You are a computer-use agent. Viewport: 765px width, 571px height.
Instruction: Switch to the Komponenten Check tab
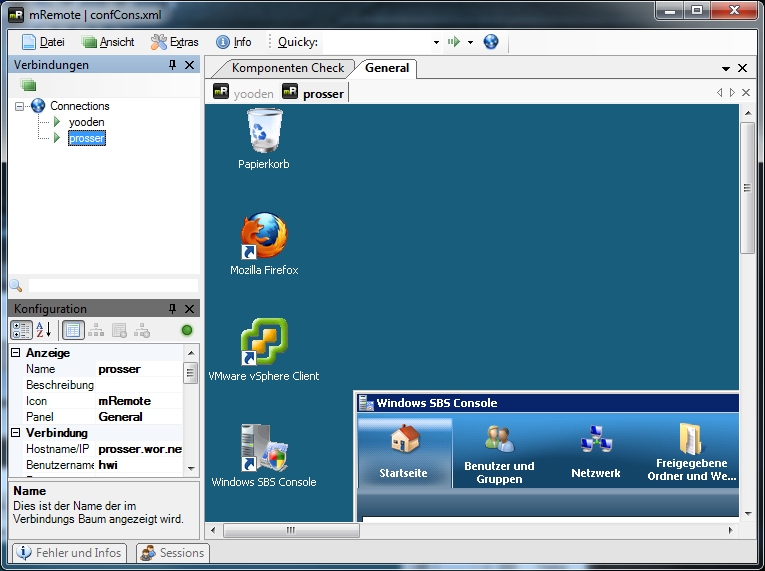(x=287, y=68)
